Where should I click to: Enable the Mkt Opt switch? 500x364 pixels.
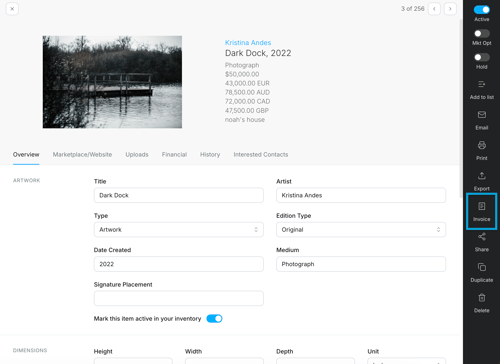482,33
